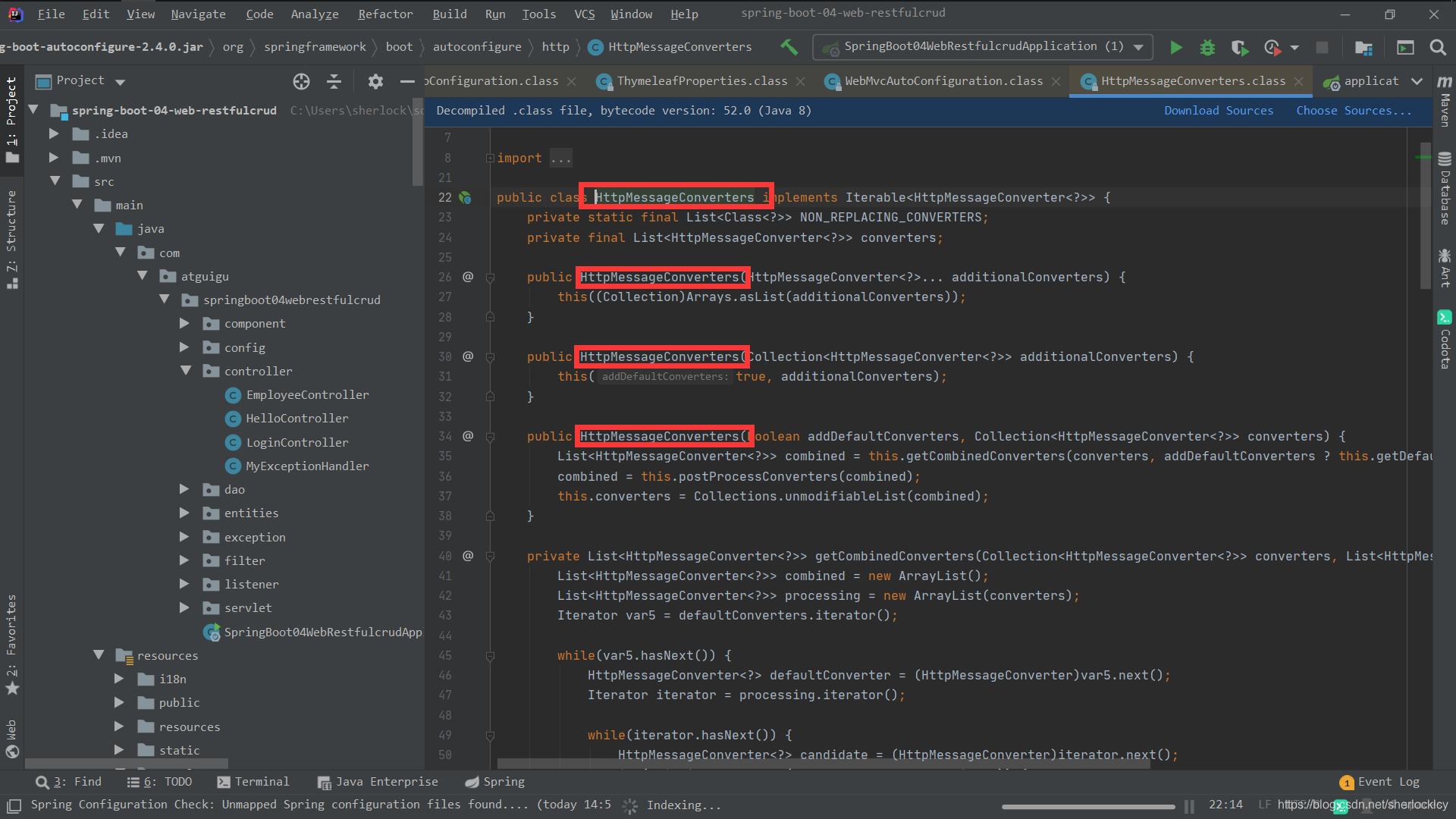1456x819 pixels.
Task: Open the Structure tool window
Action: pos(11,239)
